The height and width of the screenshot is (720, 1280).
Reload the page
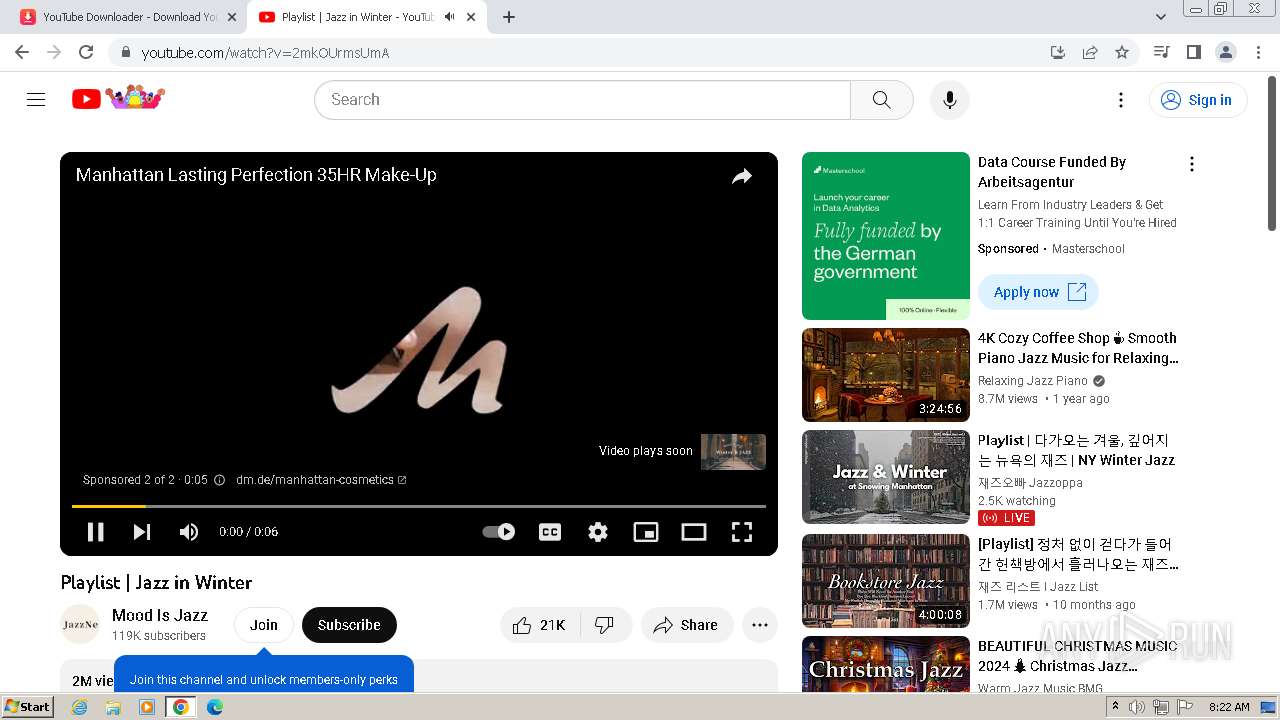pos(86,52)
